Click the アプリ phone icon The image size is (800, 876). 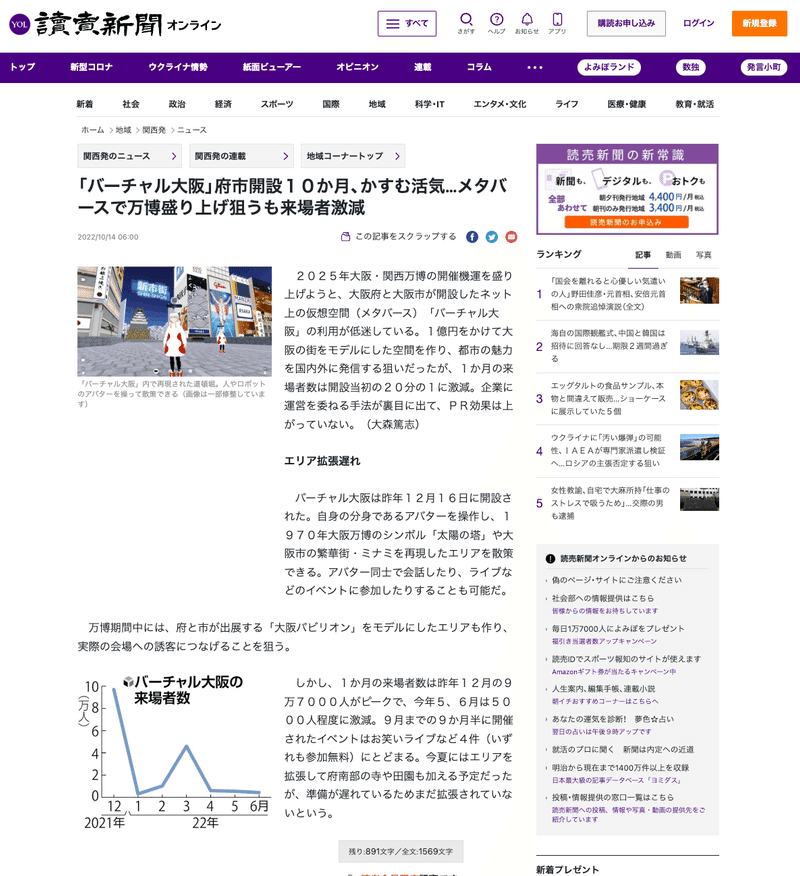click(557, 23)
